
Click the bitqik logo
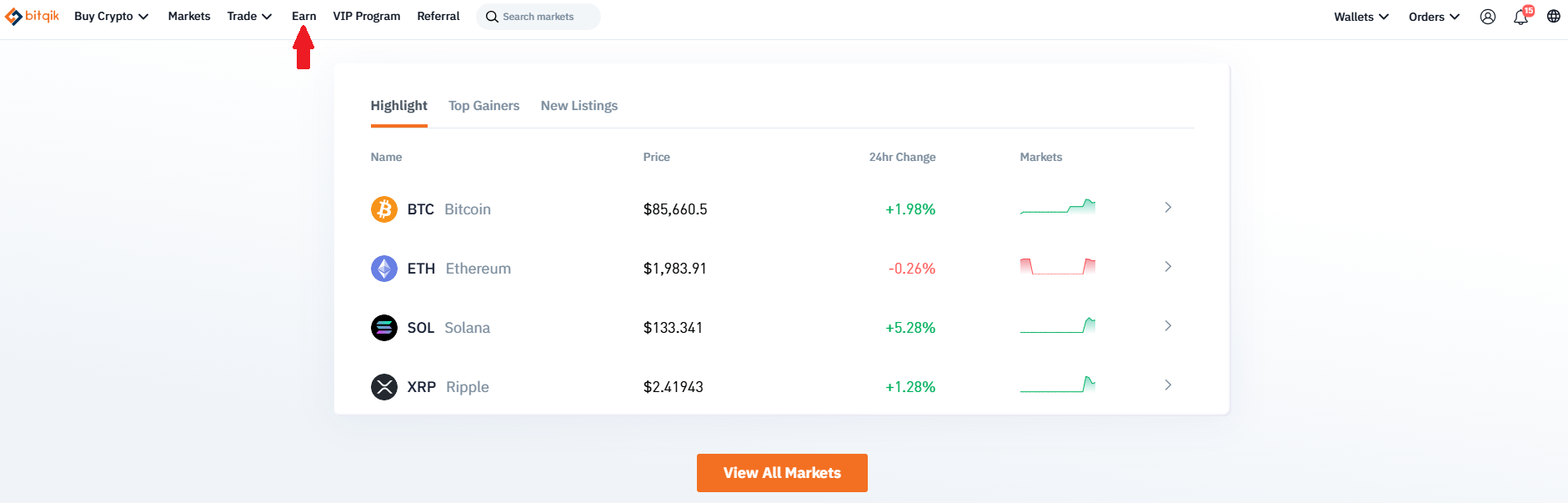pos(32,17)
